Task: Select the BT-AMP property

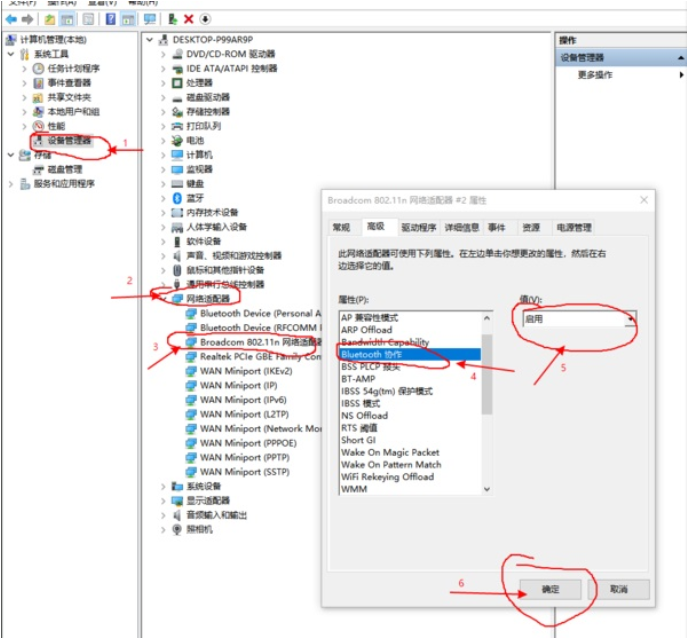Action: click(x=358, y=379)
